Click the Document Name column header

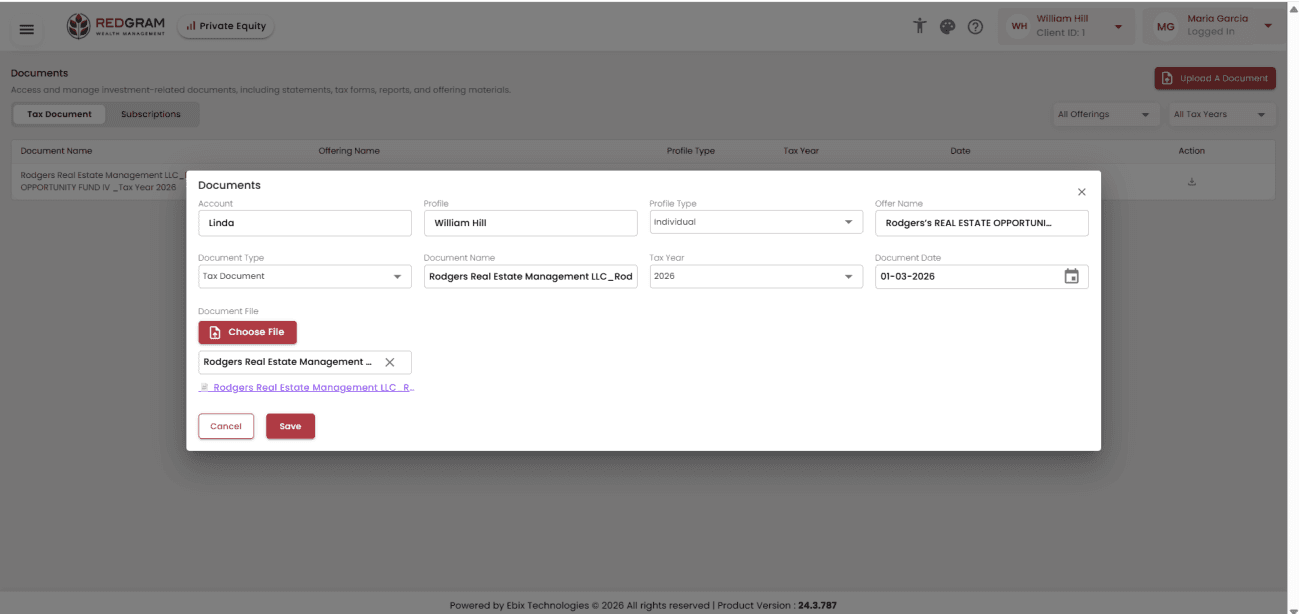tap(56, 151)
